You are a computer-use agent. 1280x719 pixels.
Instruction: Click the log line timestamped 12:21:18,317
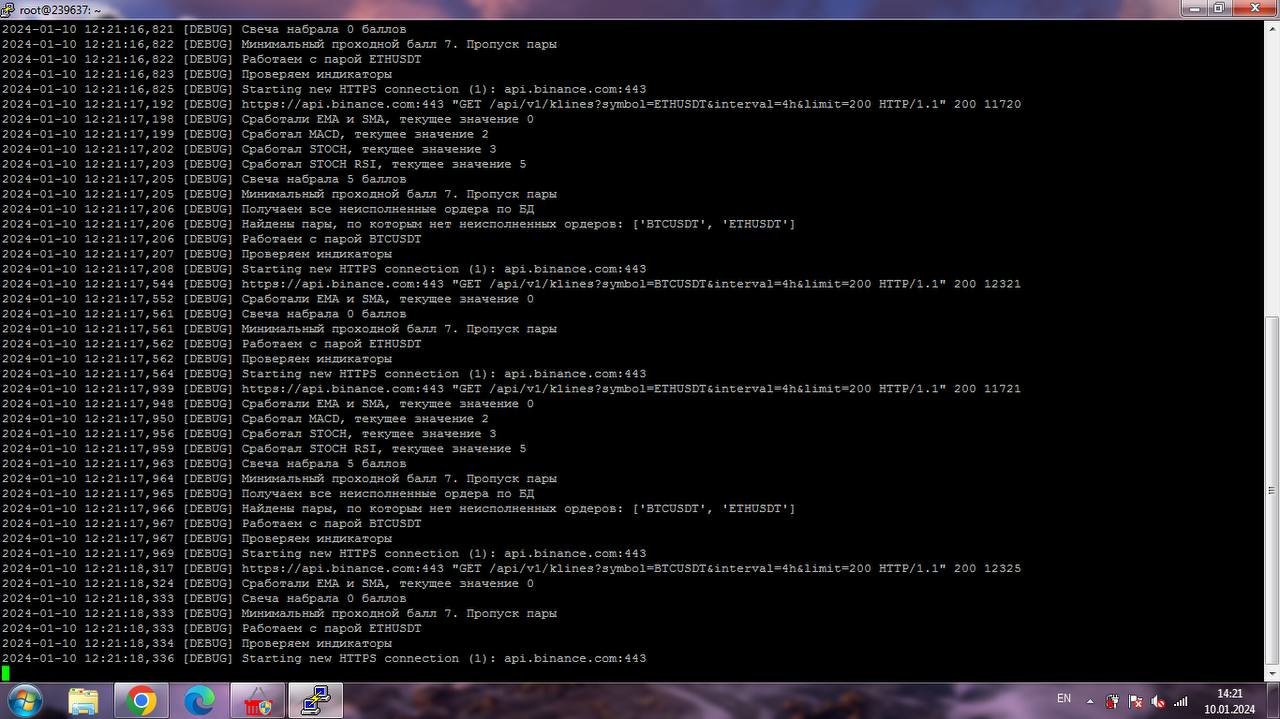coord(511,568)
